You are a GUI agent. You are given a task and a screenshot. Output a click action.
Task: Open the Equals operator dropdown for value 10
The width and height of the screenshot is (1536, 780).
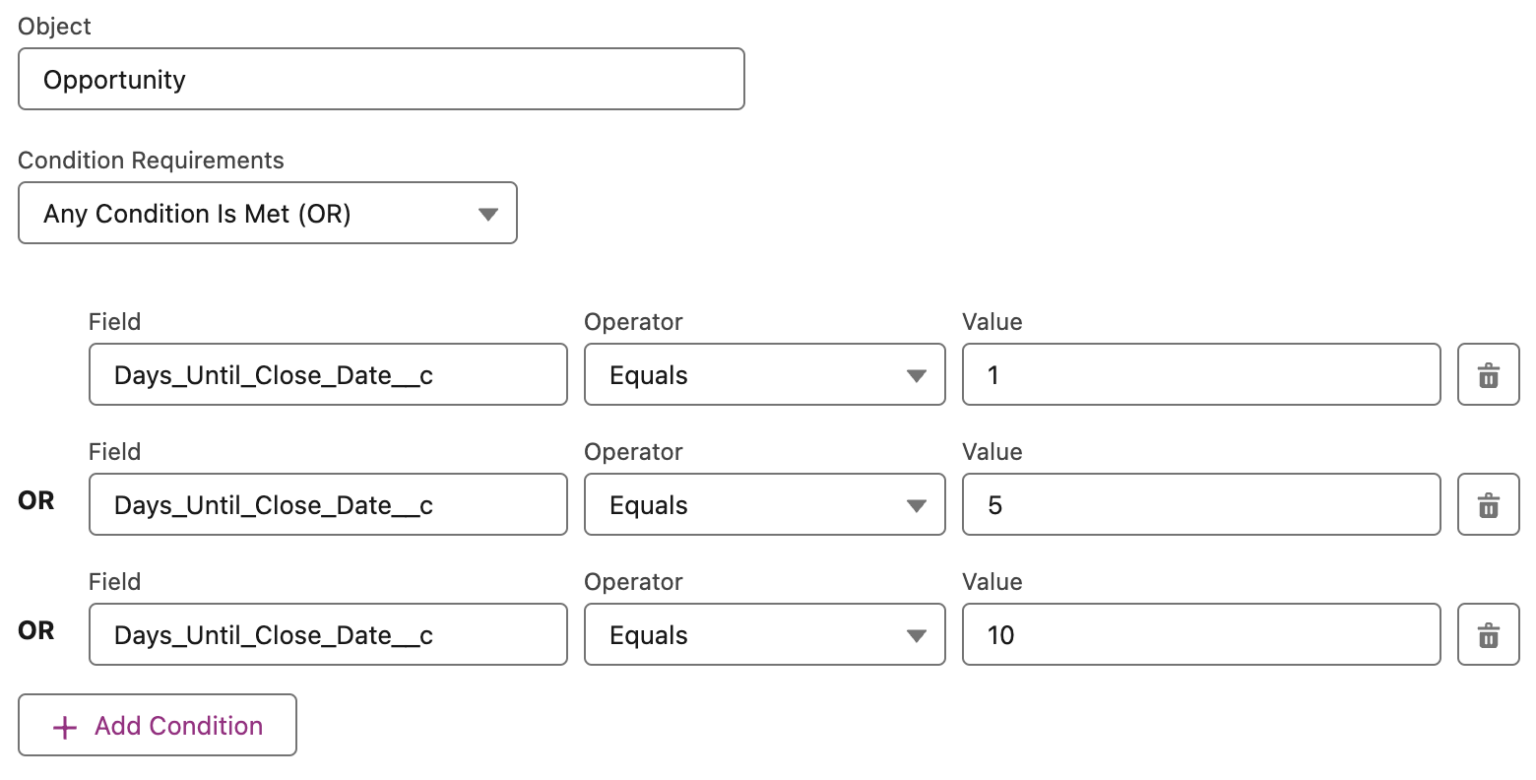[764, 635]
